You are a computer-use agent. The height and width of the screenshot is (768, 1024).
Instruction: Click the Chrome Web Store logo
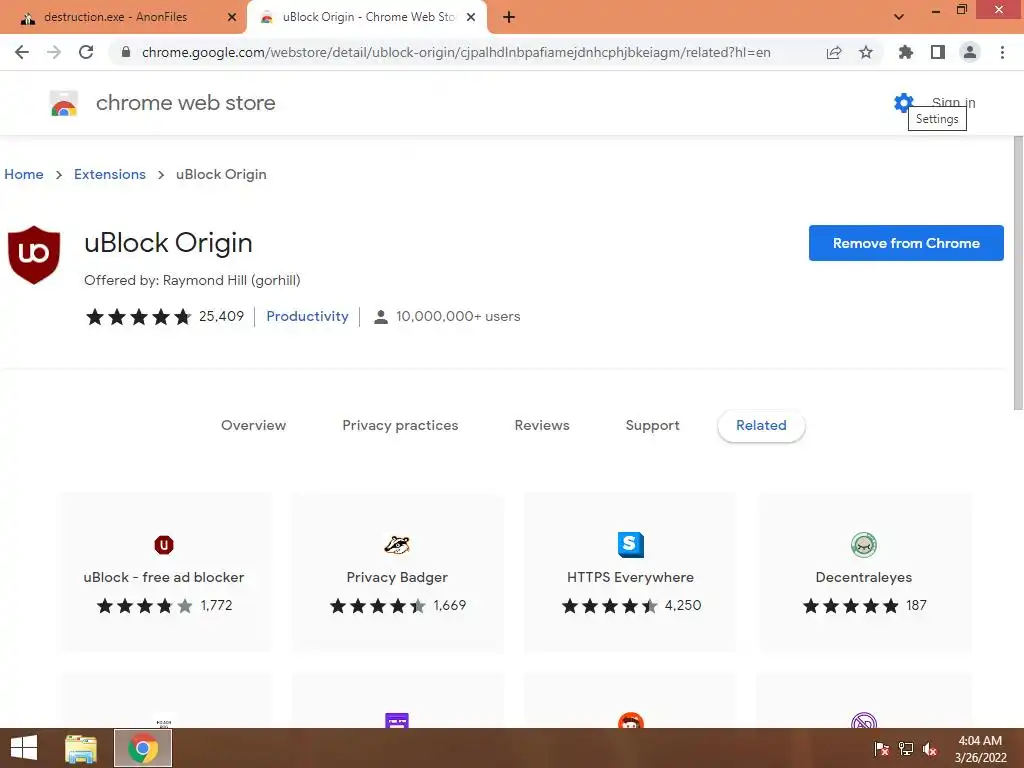[x=64, y=103]
